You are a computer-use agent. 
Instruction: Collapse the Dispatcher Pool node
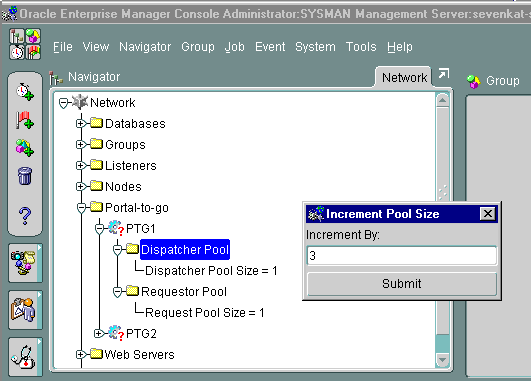tap(117, 250)
